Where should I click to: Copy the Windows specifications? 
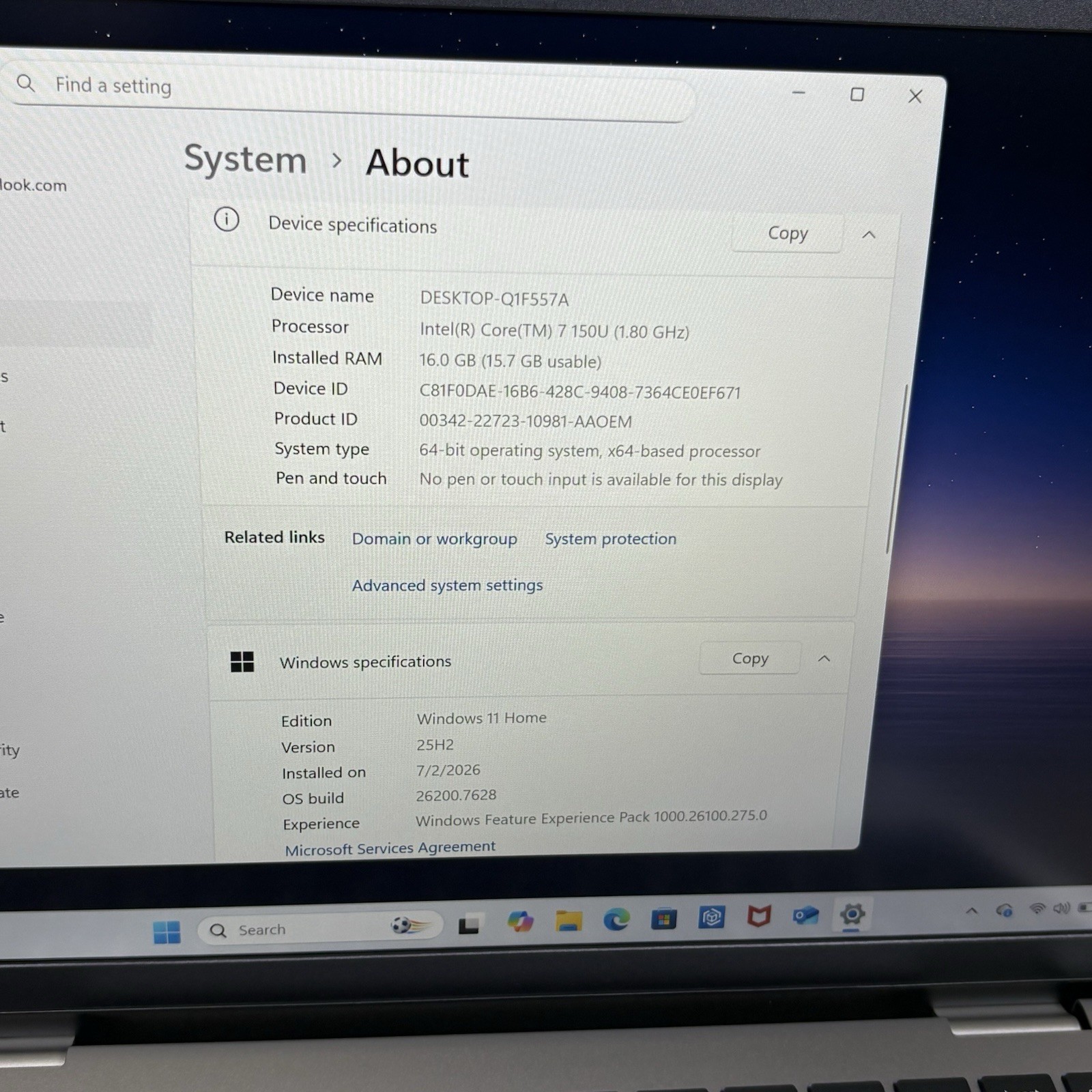tap(749, 659)
